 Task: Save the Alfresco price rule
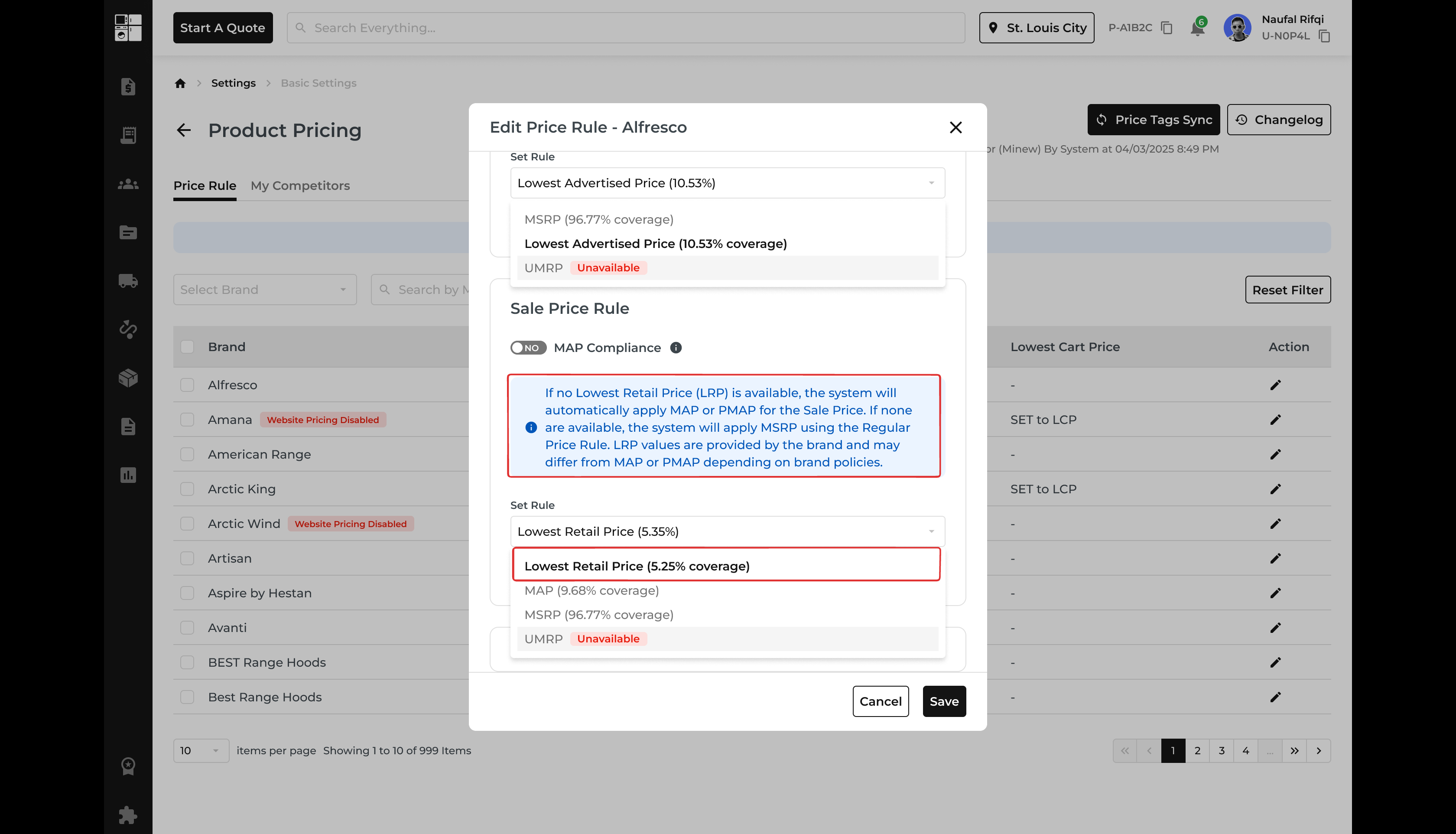click(x=944, y=701)
